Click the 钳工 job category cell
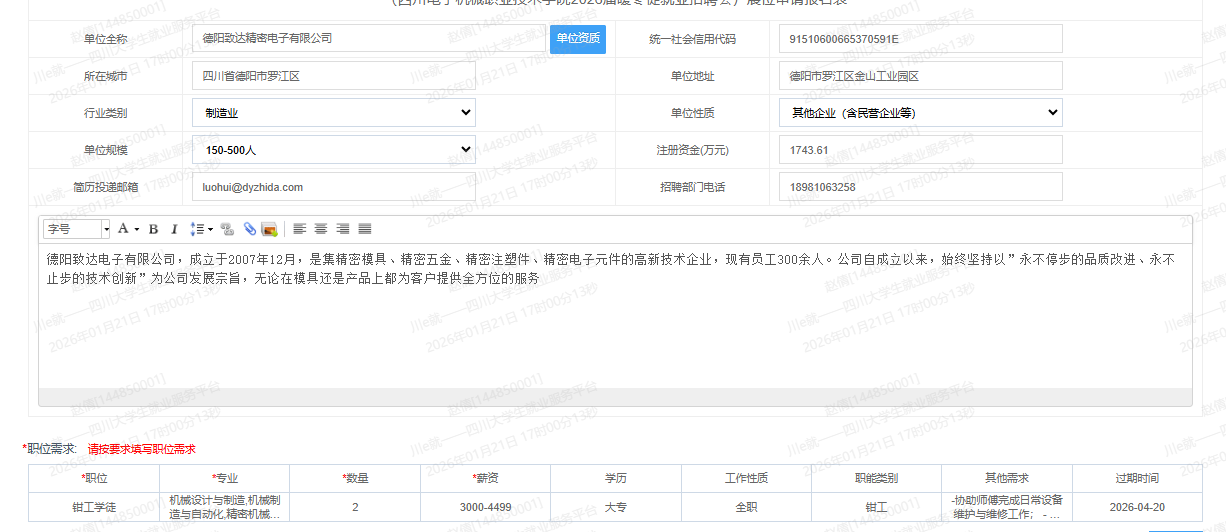The image size is (1226, 532). coord(876,507)
